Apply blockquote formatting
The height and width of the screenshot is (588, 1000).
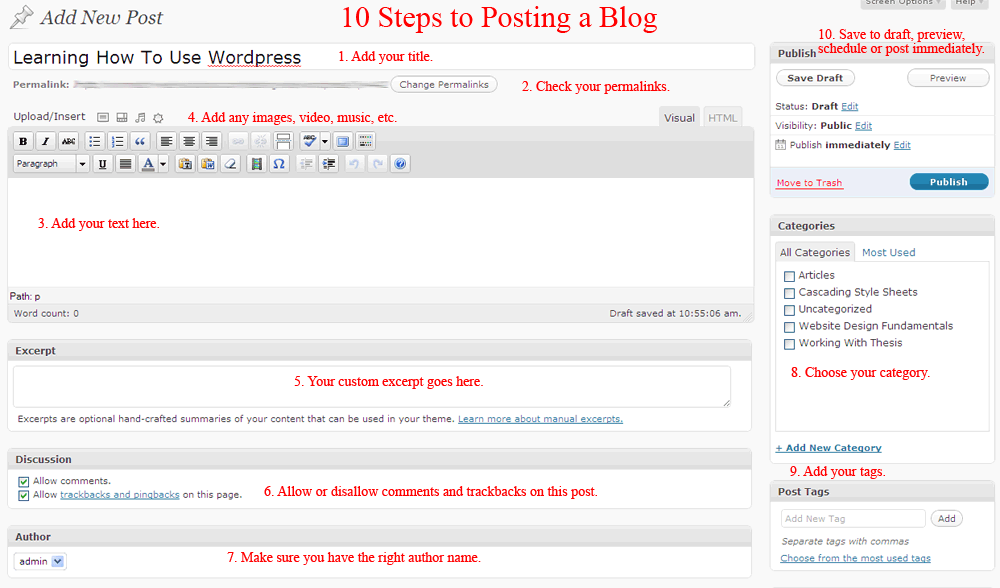coord(140,141)
